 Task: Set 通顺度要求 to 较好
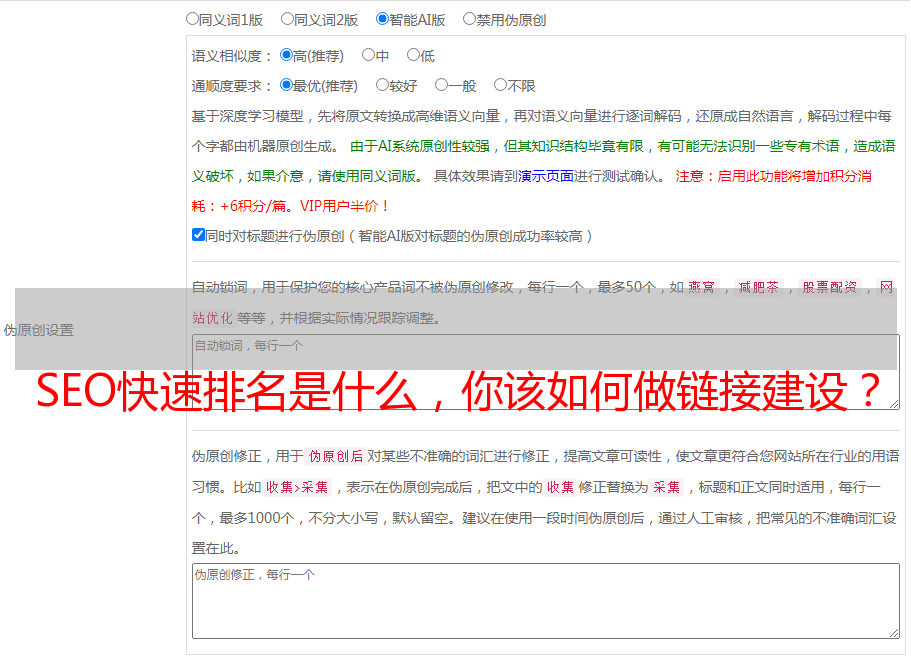pos(382,85)
